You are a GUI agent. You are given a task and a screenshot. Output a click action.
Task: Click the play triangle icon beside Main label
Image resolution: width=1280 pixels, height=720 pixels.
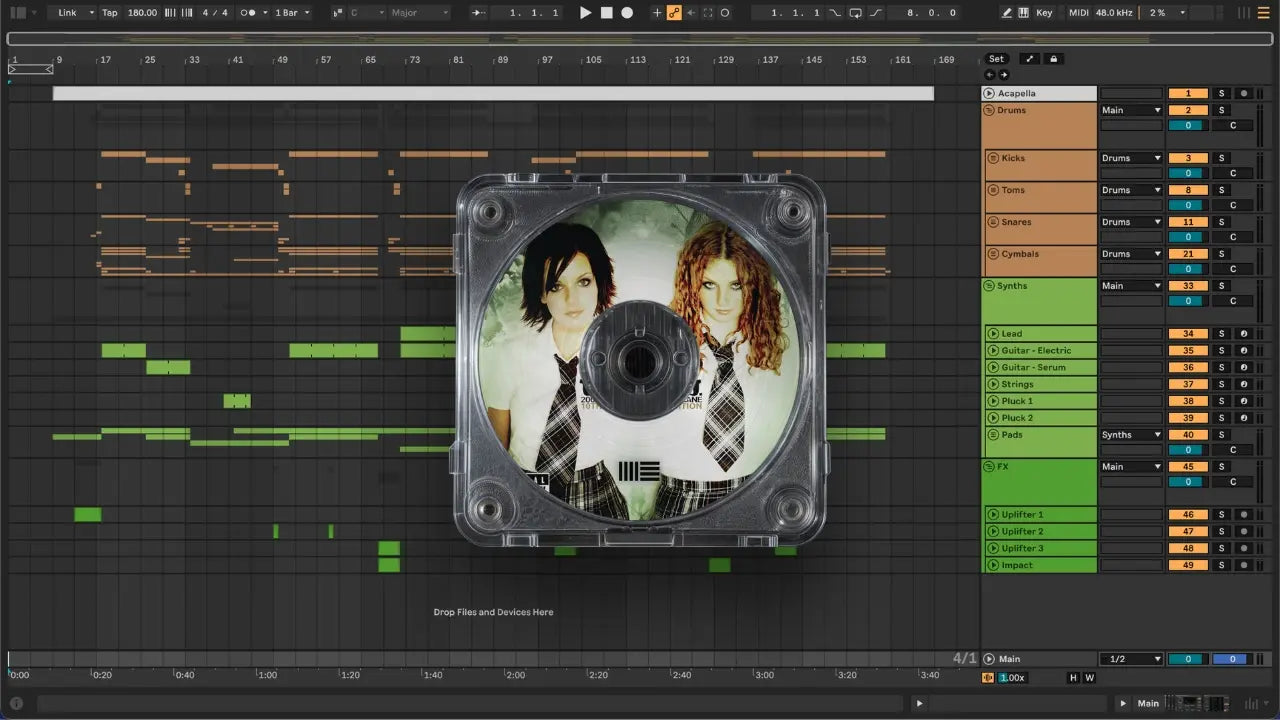pyautogui.click(x=1123, y=703)
